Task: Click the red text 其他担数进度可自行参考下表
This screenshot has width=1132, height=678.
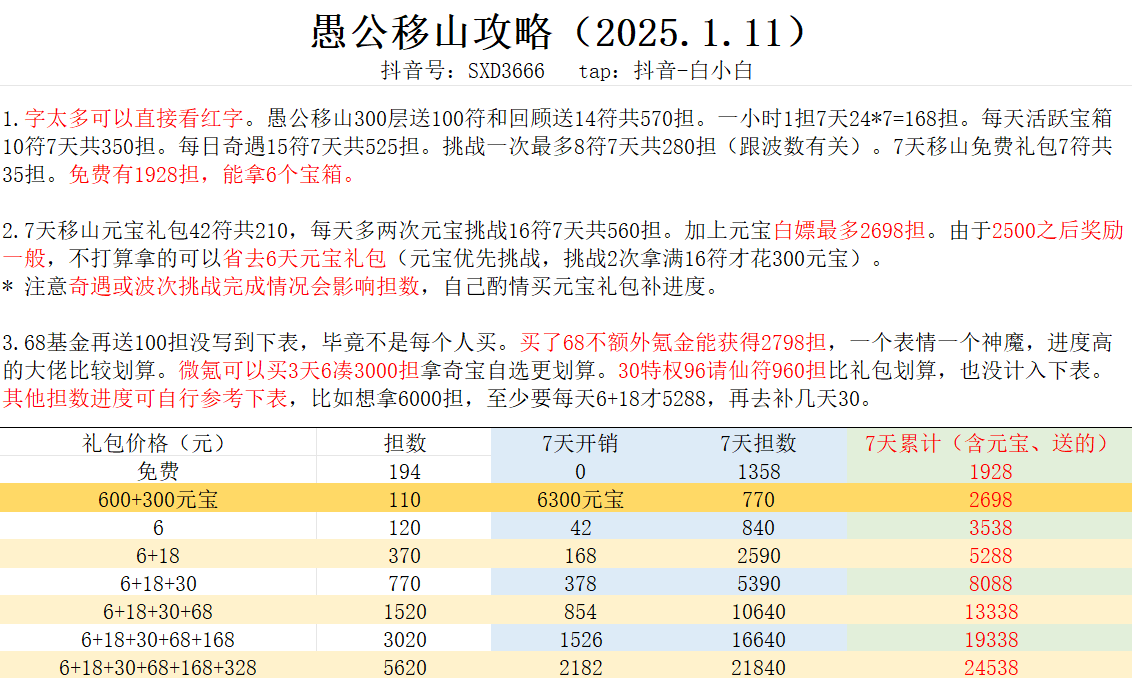Action: pyautogui.click(x=145, y=399)
